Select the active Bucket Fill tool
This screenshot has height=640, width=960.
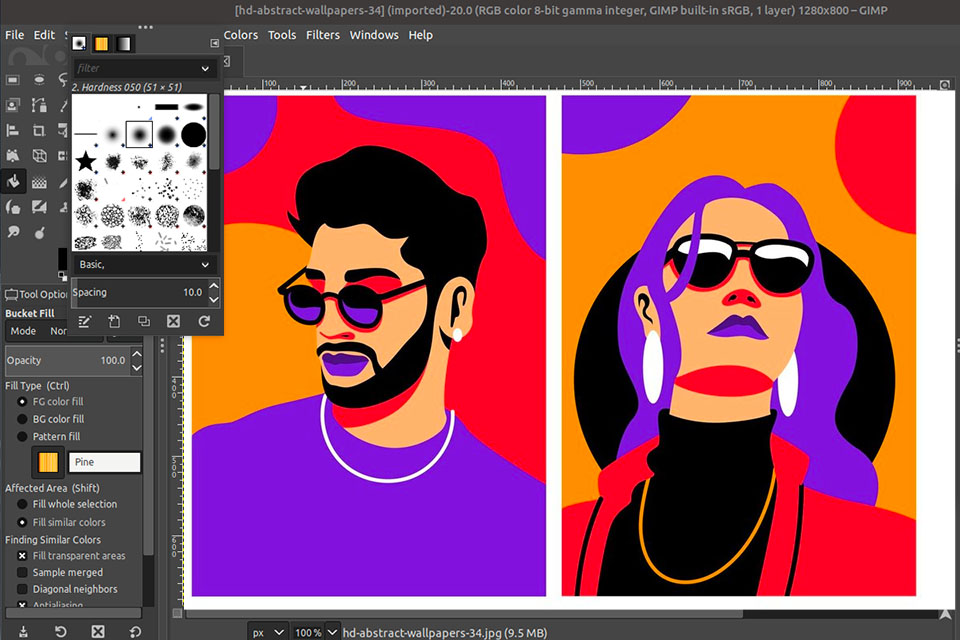[13, 181]
